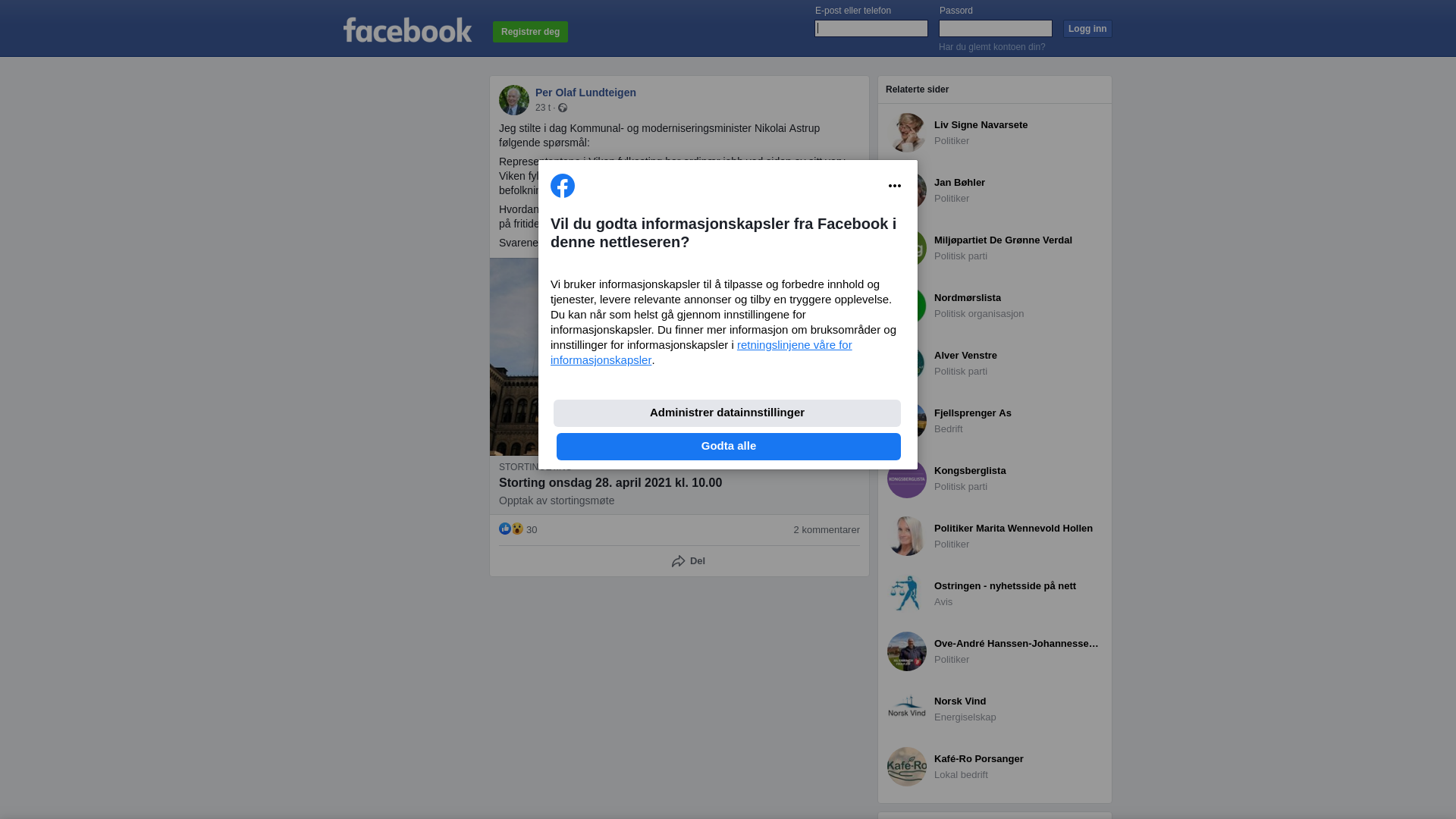Focus the Passord input field
Viewport: 1456px width, 819px height.
(996, 29)
